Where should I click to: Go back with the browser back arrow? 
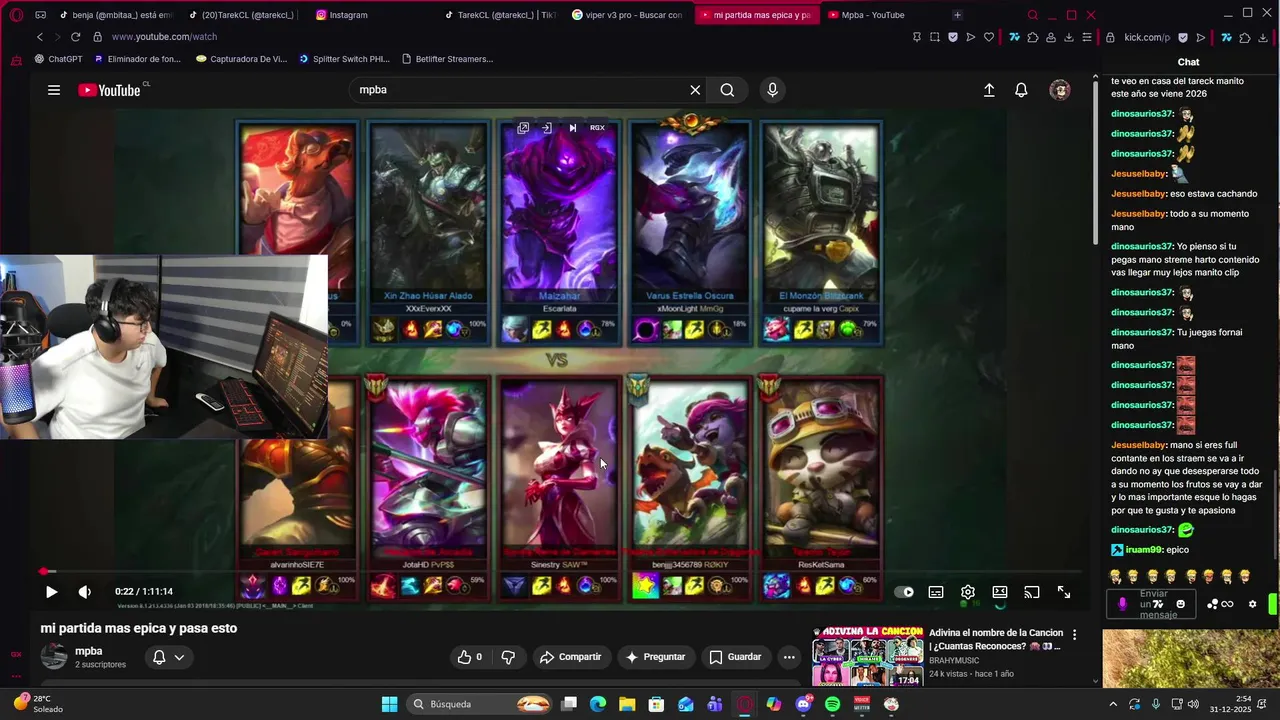pos(40,37)
